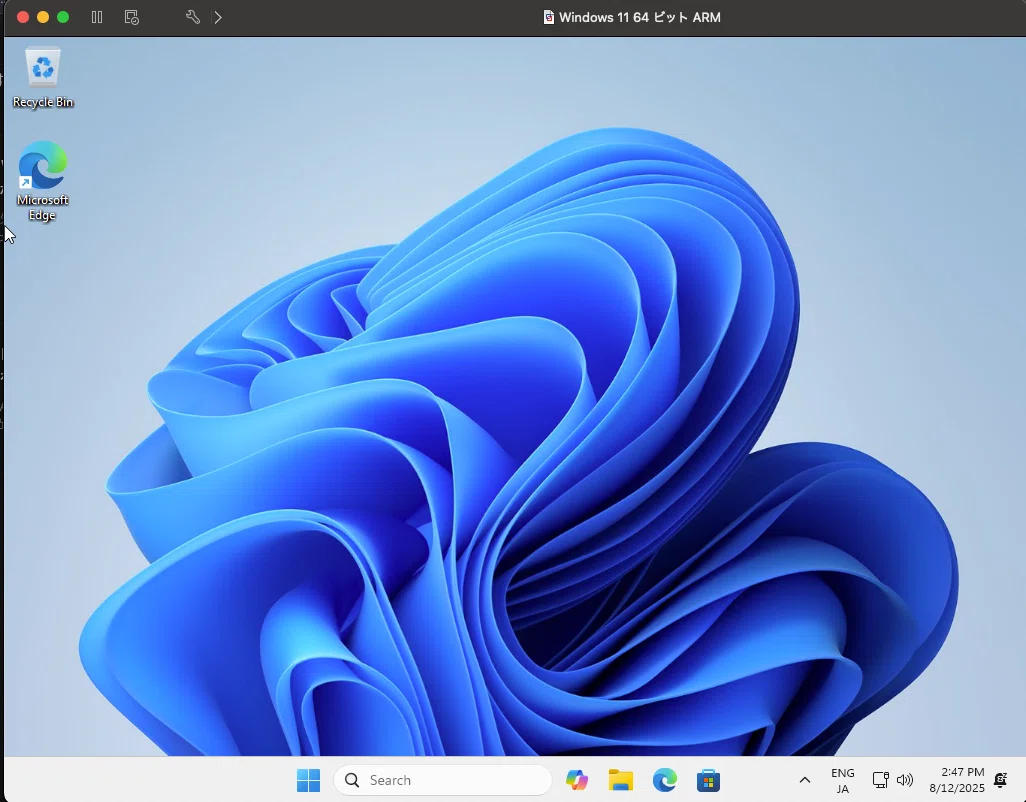Open Microsoft Store from the taskbar

tap(708, 780)
